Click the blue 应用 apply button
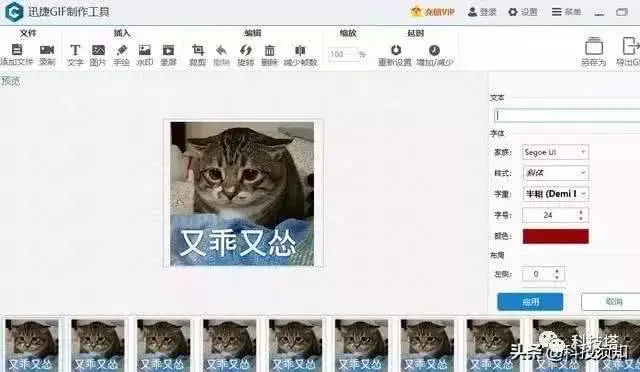Viewport: 640px width, 372px height. (530, 302)
